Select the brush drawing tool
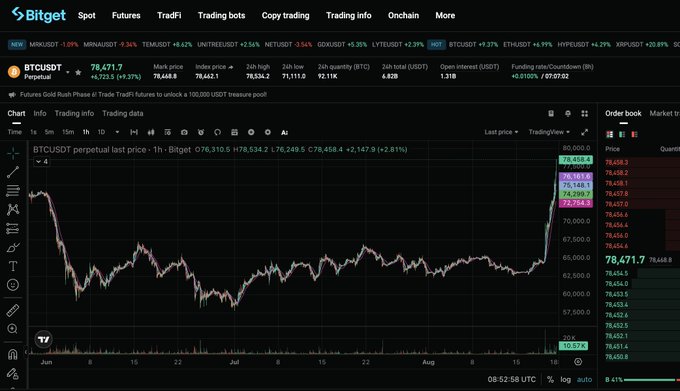 click(13, 248)
